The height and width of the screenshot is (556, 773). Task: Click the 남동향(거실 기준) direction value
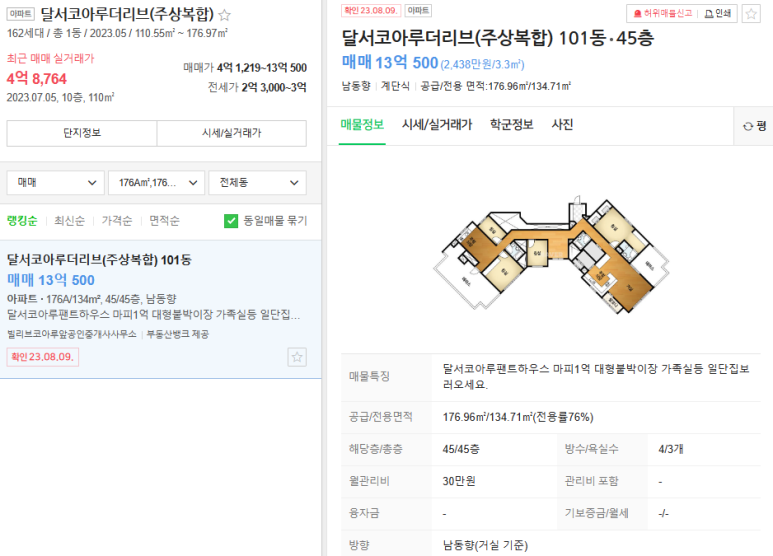(485, 546)
